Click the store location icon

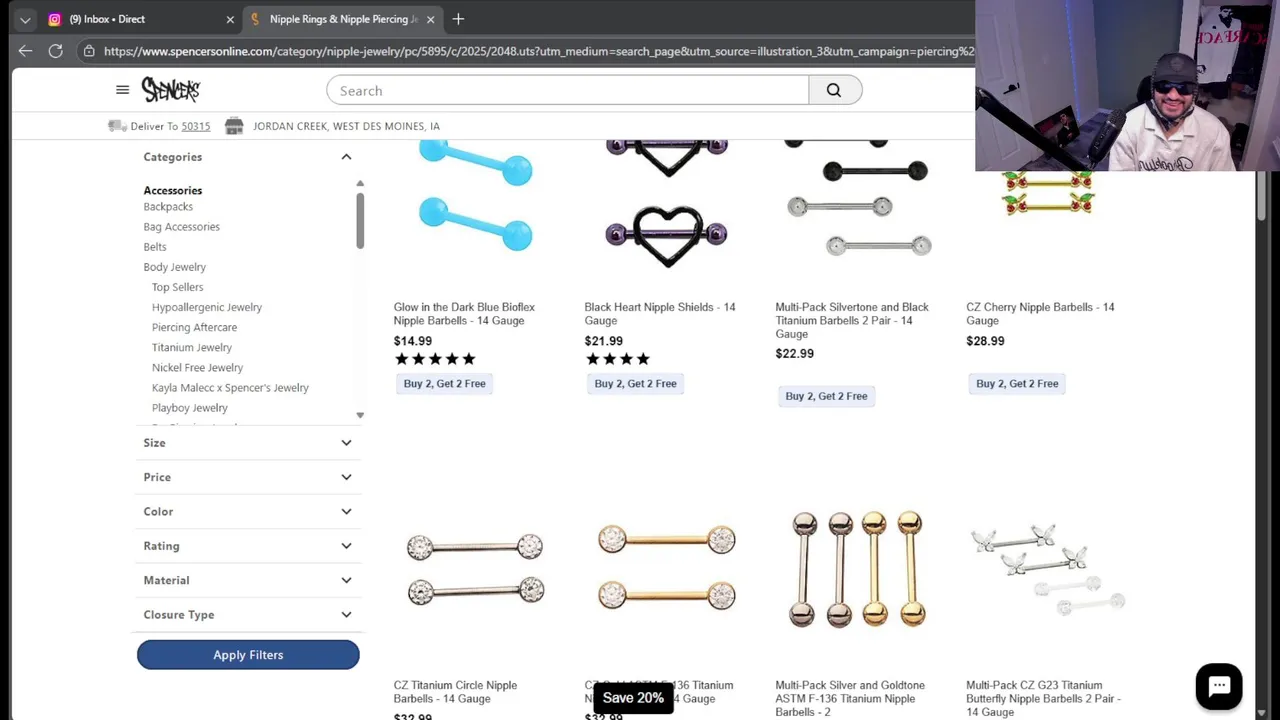[234, 126]
